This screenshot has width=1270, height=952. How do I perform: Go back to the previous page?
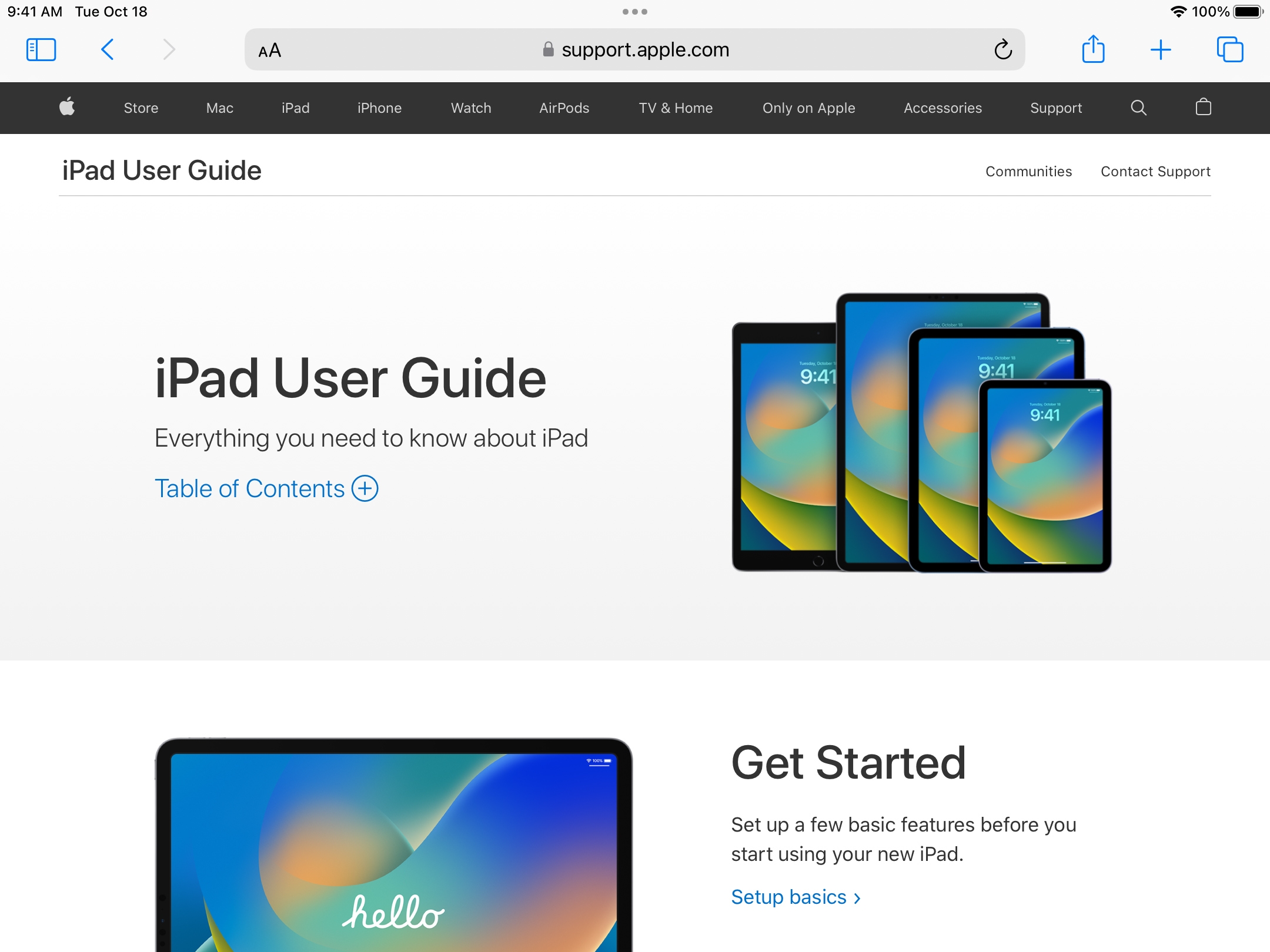[107, 50]
